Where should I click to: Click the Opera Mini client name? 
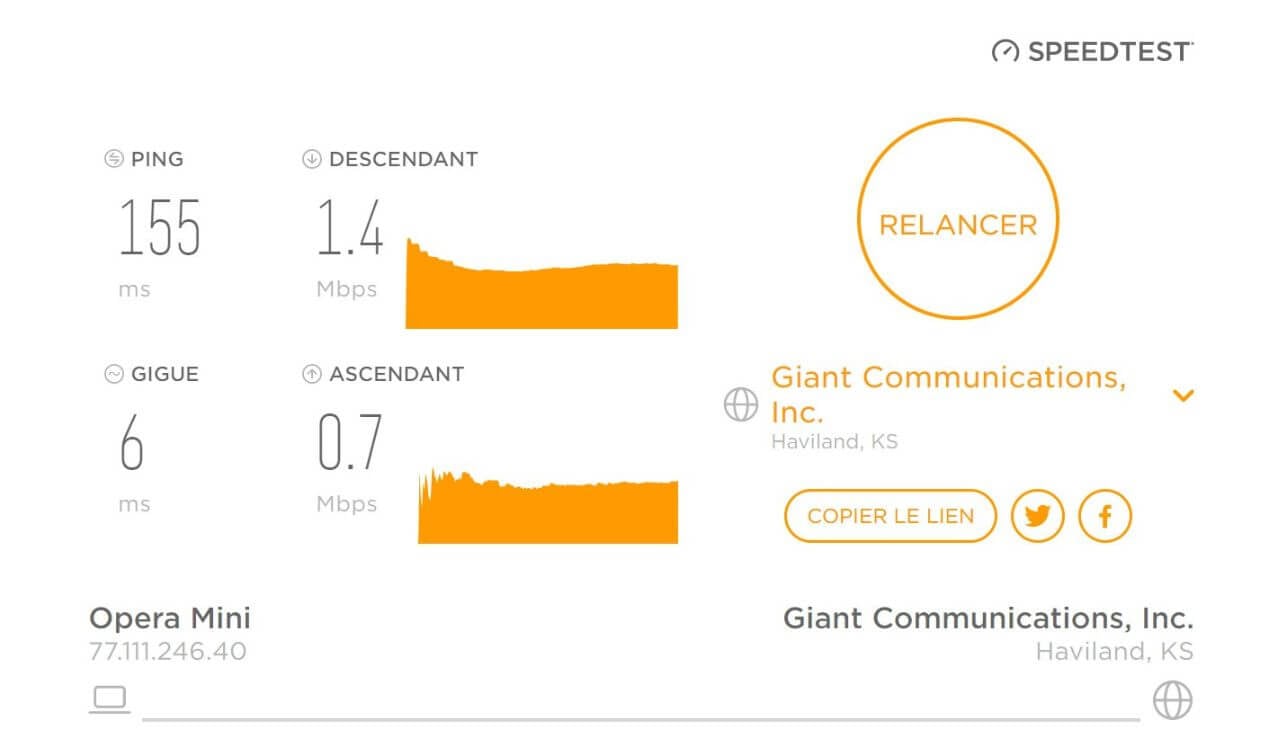tap(170, 619)
